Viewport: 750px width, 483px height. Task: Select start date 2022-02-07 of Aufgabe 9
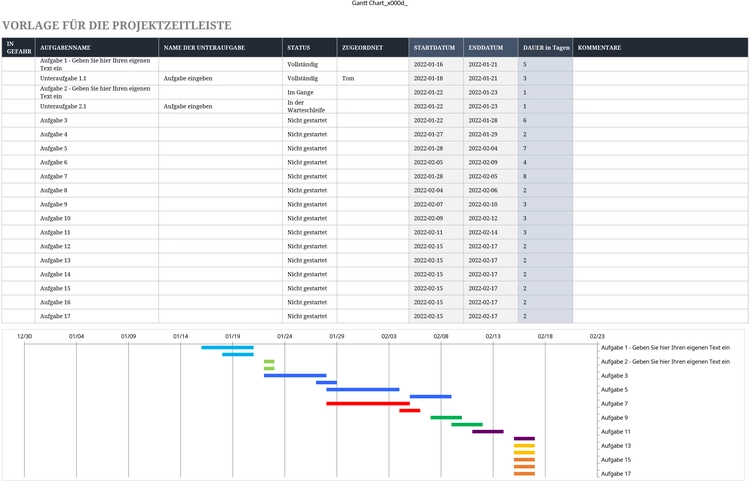click(x=436, y=204)
